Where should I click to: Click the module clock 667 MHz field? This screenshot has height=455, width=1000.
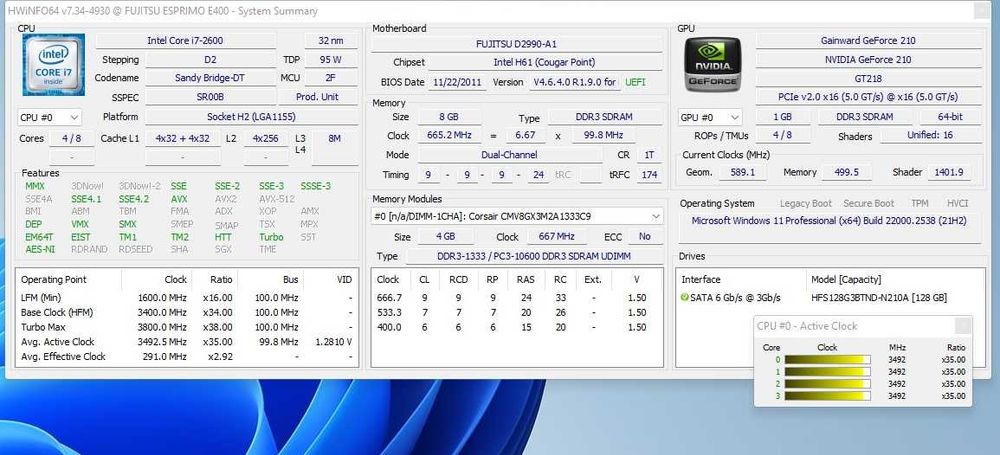pos(557,237)
